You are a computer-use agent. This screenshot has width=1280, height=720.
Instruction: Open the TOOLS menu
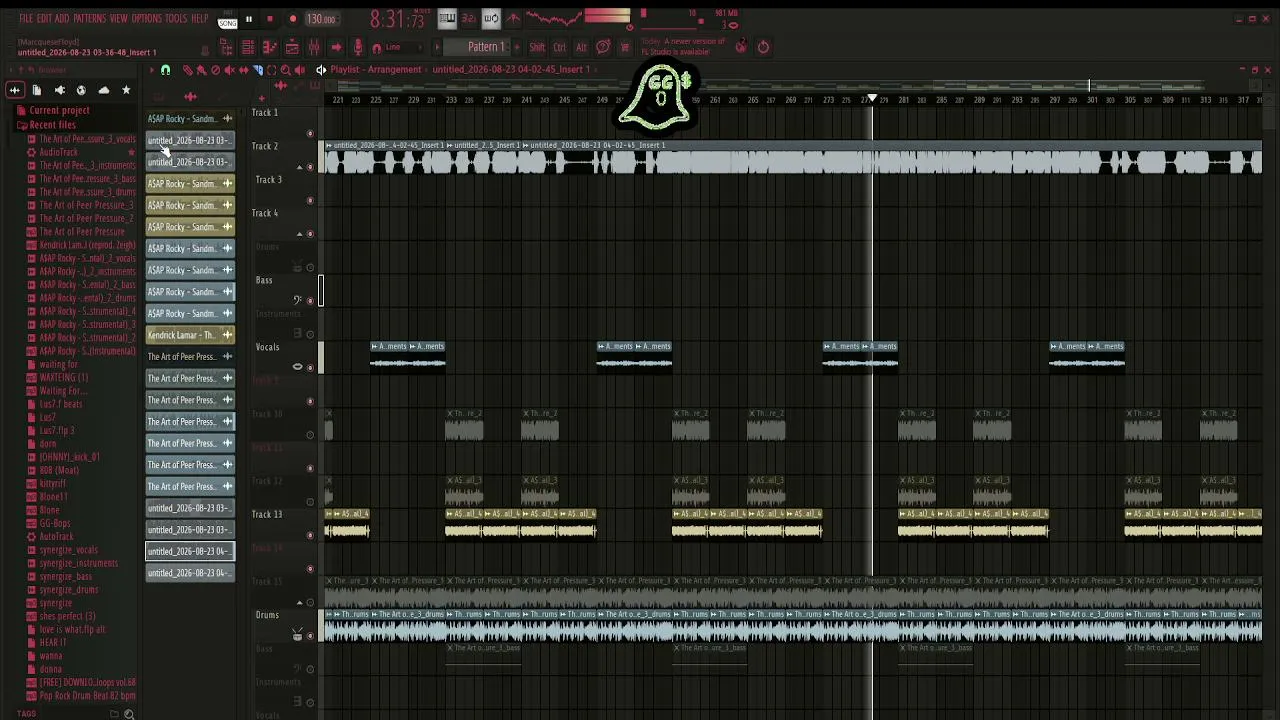pos(176,19)
